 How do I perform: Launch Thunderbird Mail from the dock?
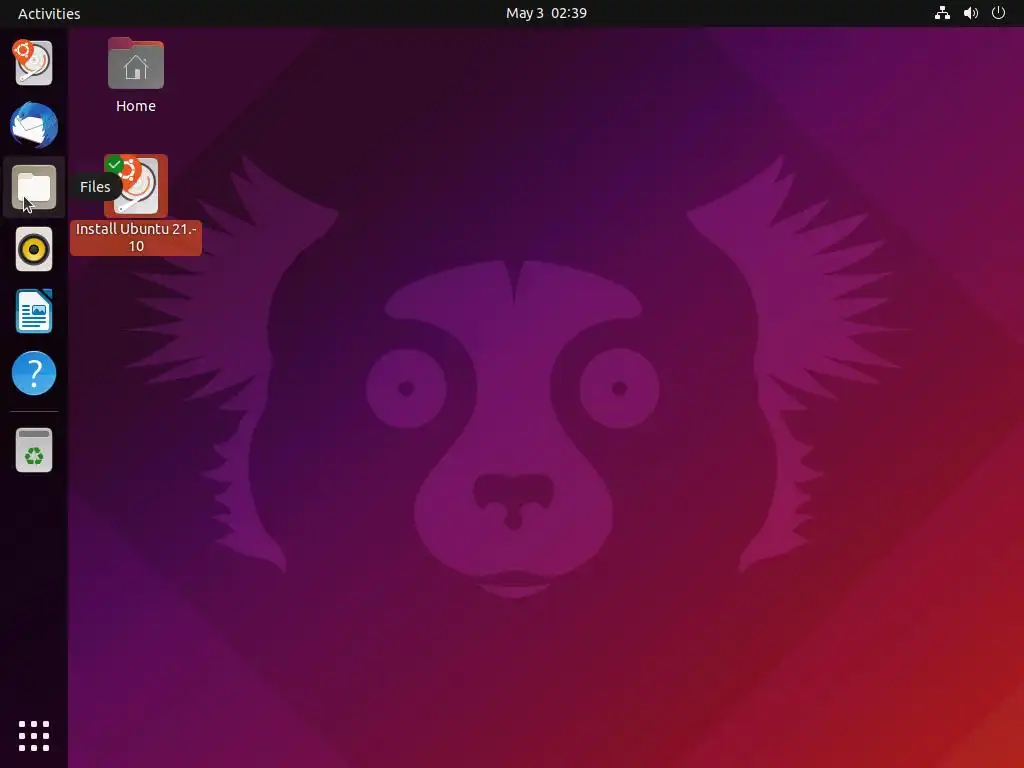point(33,125)
